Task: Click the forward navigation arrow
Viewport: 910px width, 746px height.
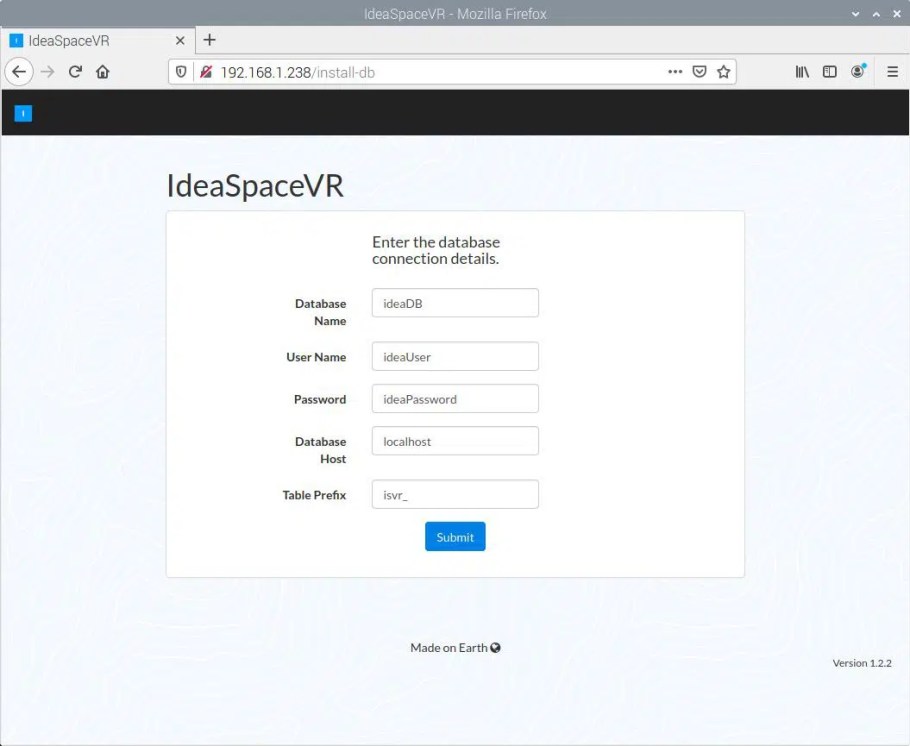Action: tap(48, 72)
